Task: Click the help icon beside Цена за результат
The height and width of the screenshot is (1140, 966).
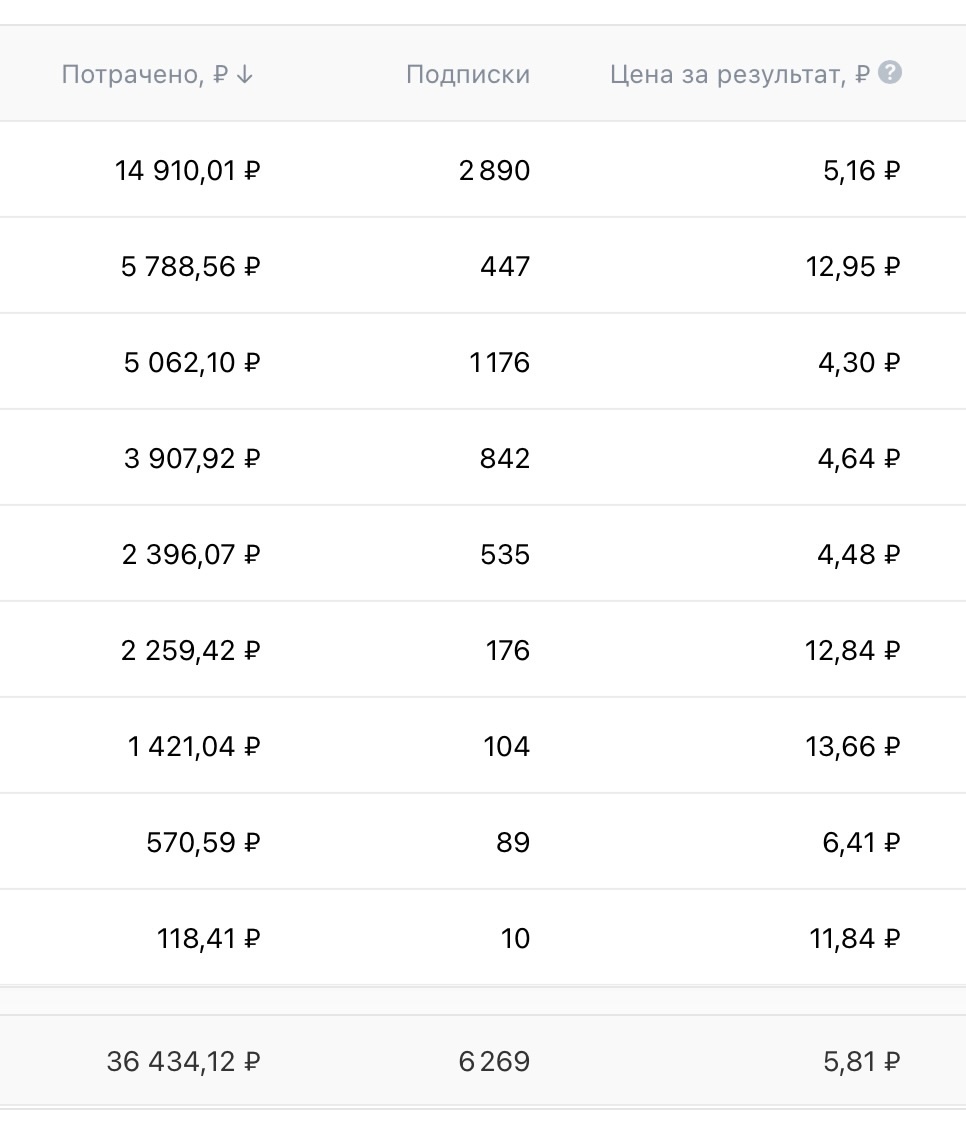Action: [890, 73]
